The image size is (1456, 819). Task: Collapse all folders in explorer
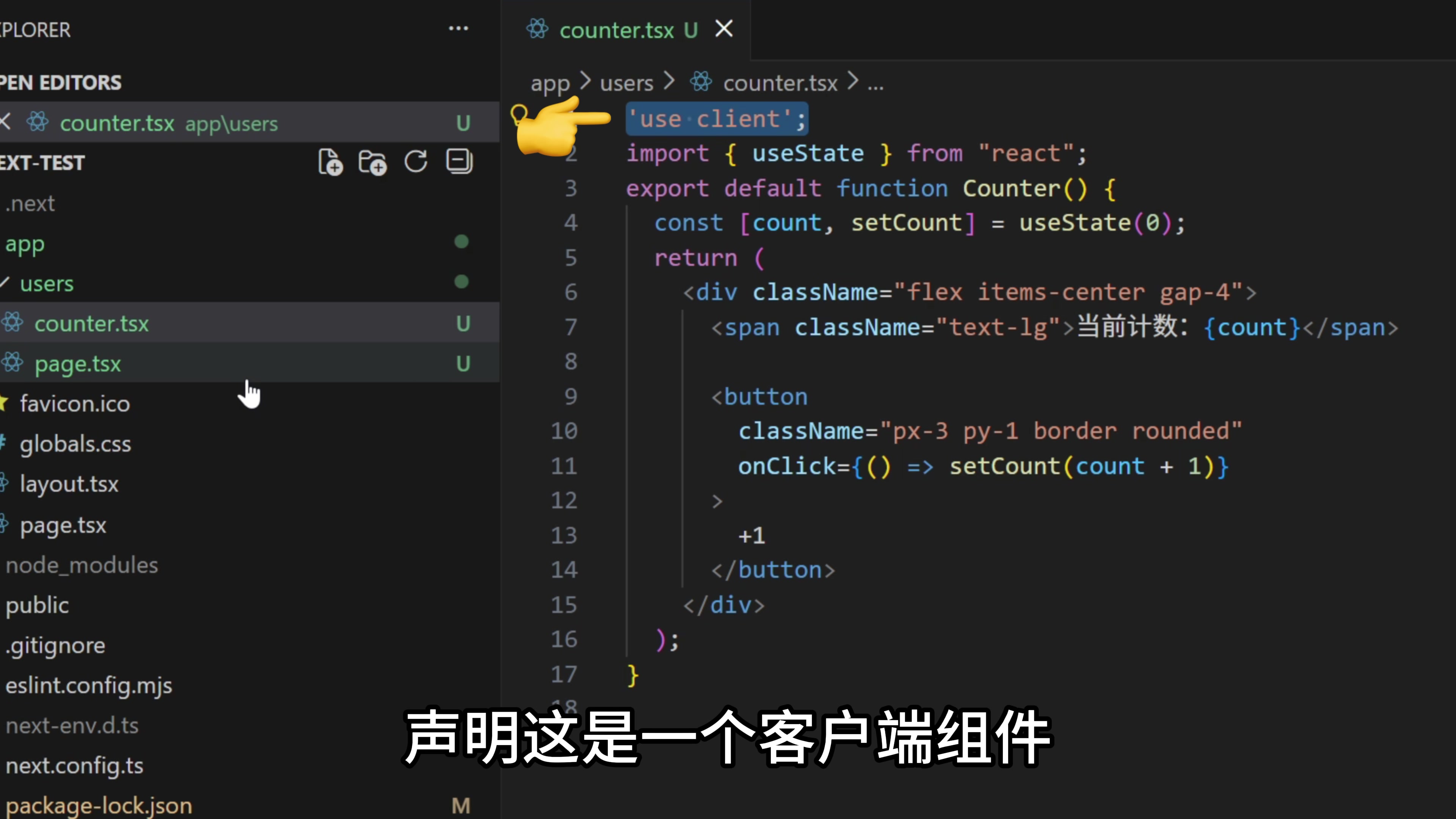click(459, 162)
